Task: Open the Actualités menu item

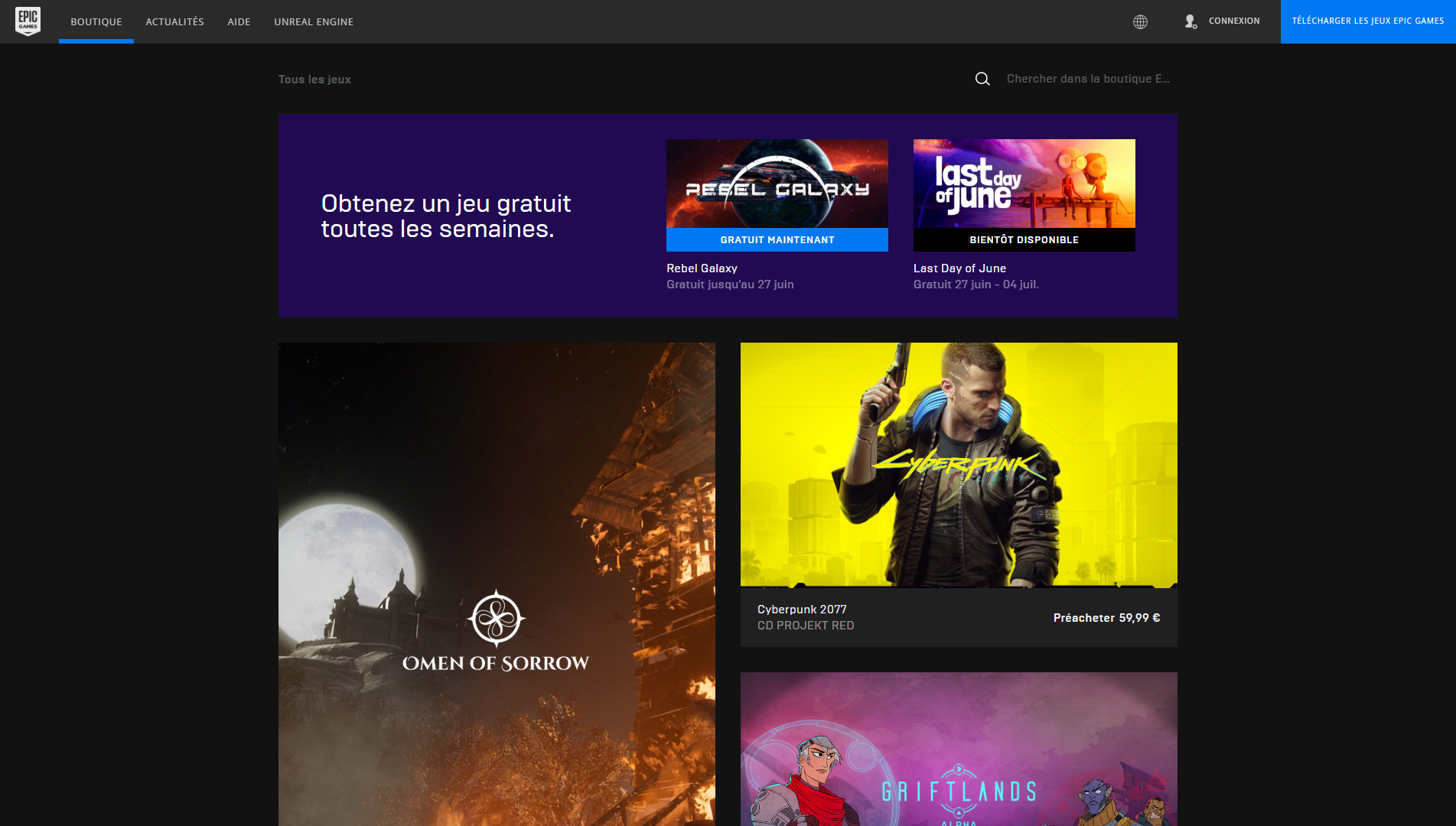Action: pyautogui.click(x=174, y=21)
